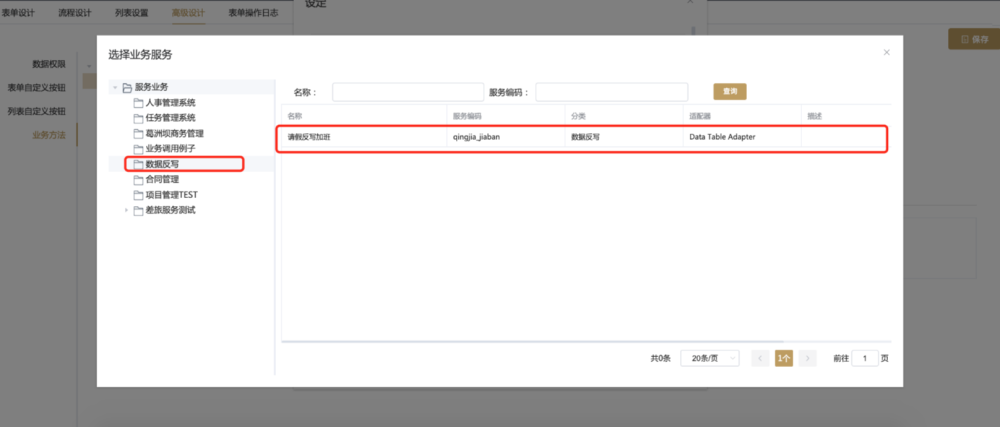Collapse the 服务业务 root tree node
1000x427 pixels.
[115, 87]
